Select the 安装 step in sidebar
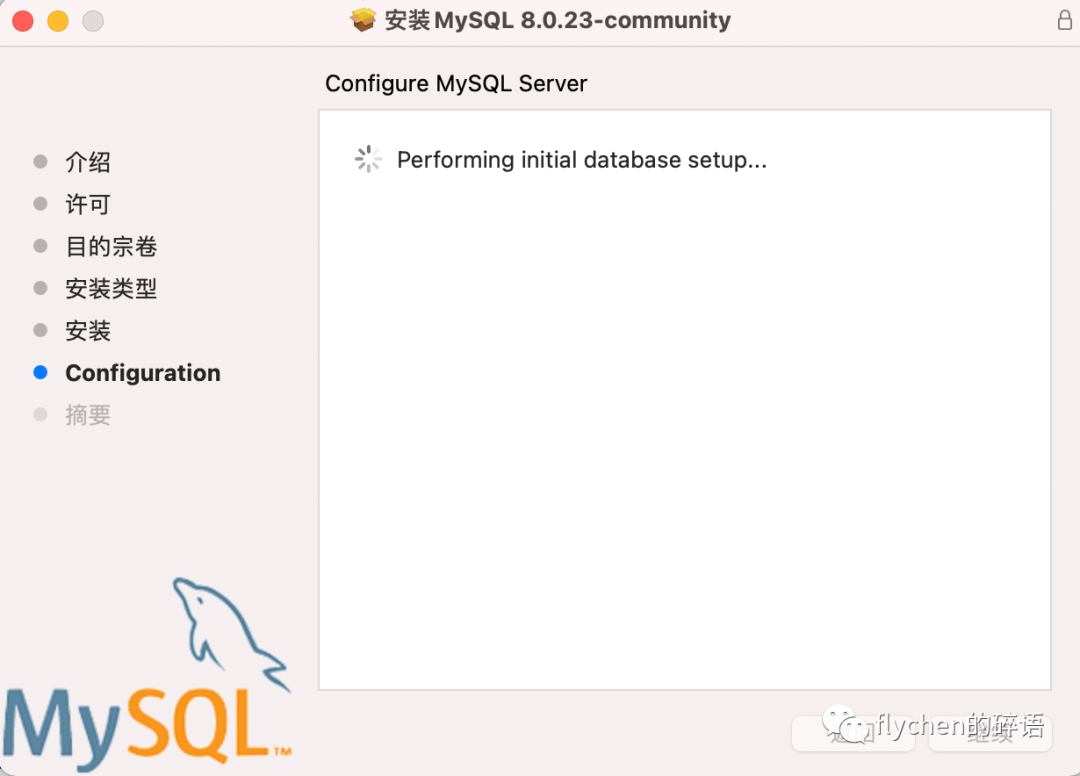 (x=88, y=331)
